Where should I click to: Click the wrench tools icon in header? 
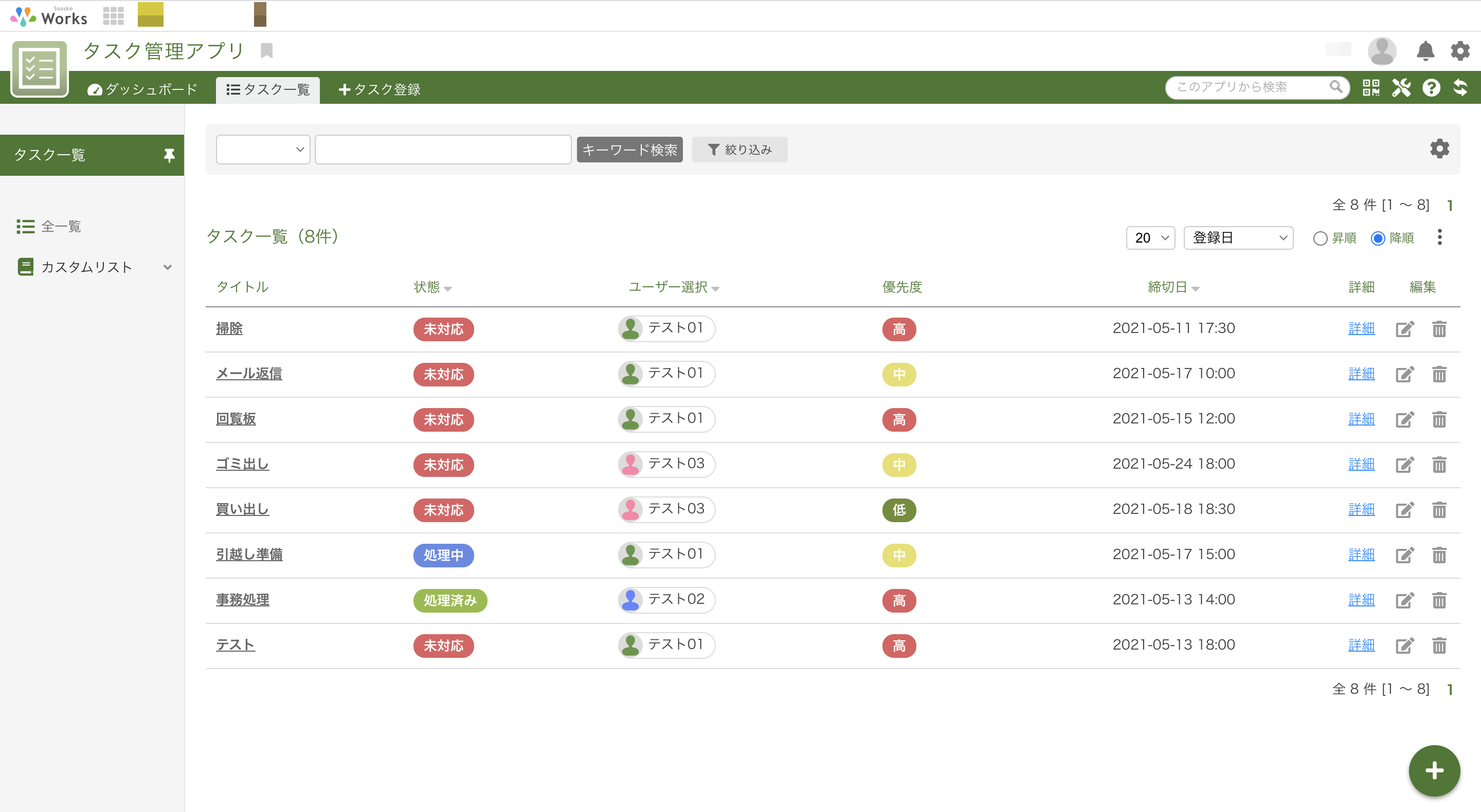(x=1402, y=87)
